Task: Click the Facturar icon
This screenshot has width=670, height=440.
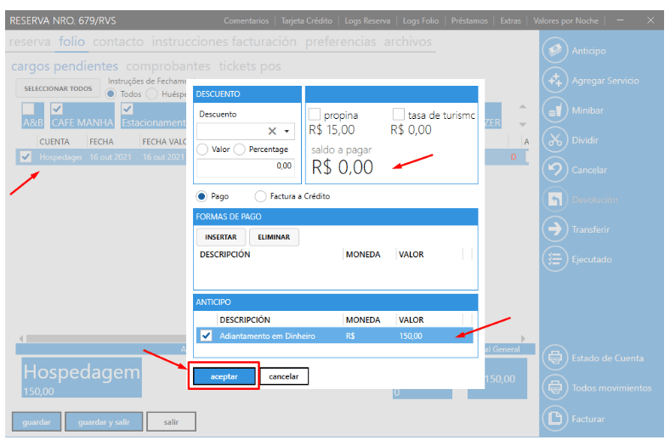Action: coord(555,418)
